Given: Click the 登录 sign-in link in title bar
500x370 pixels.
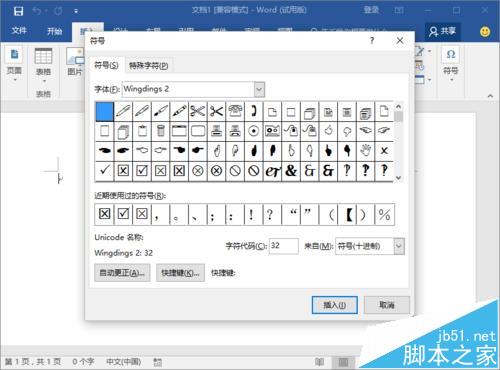Looking at the screenshot, I should 371,10.
